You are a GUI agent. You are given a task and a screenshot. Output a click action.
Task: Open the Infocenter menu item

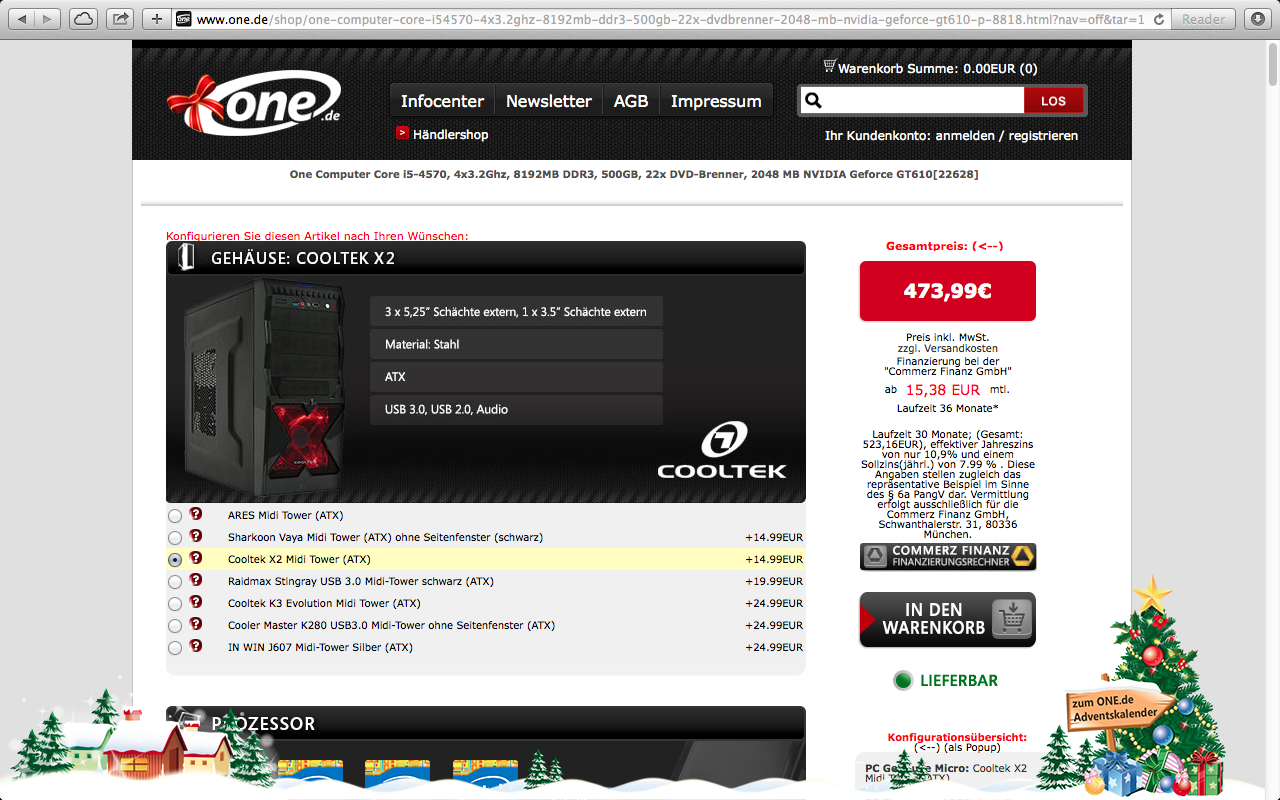click(x=442, y=101)
